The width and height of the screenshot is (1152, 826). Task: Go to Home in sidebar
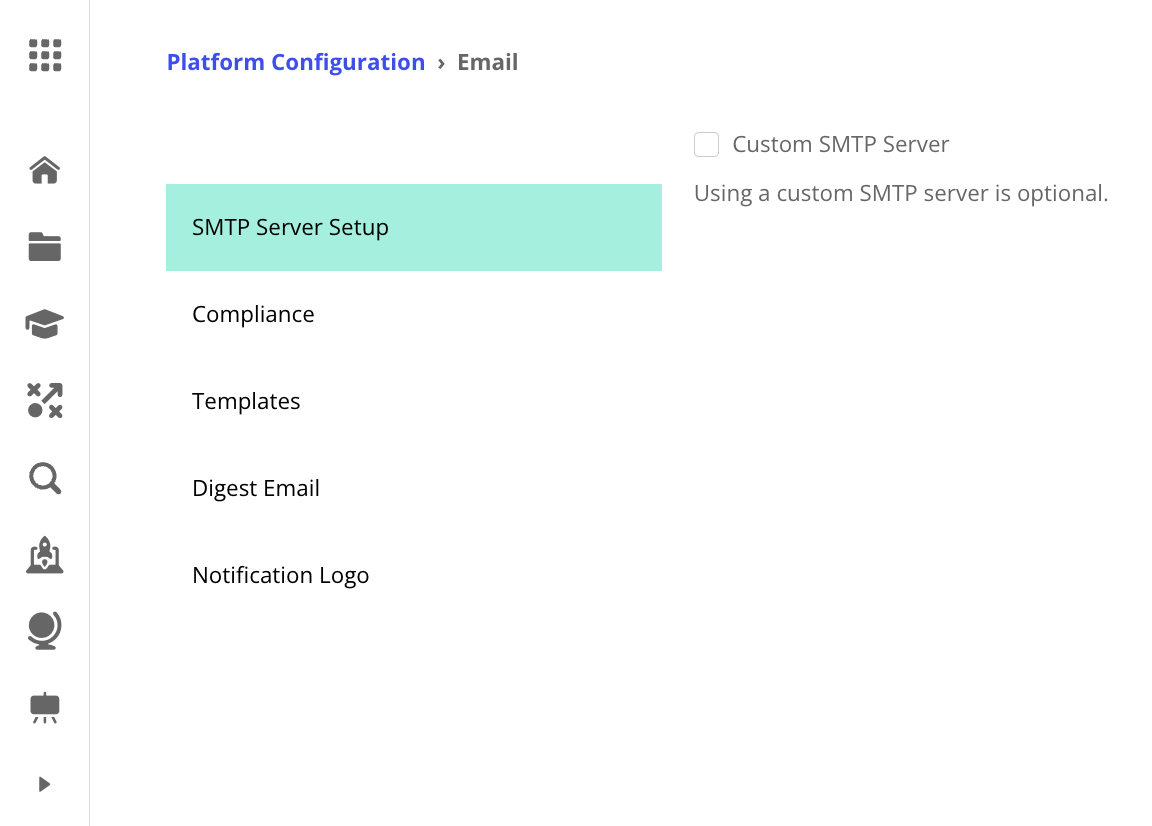[x=45, y=171]
